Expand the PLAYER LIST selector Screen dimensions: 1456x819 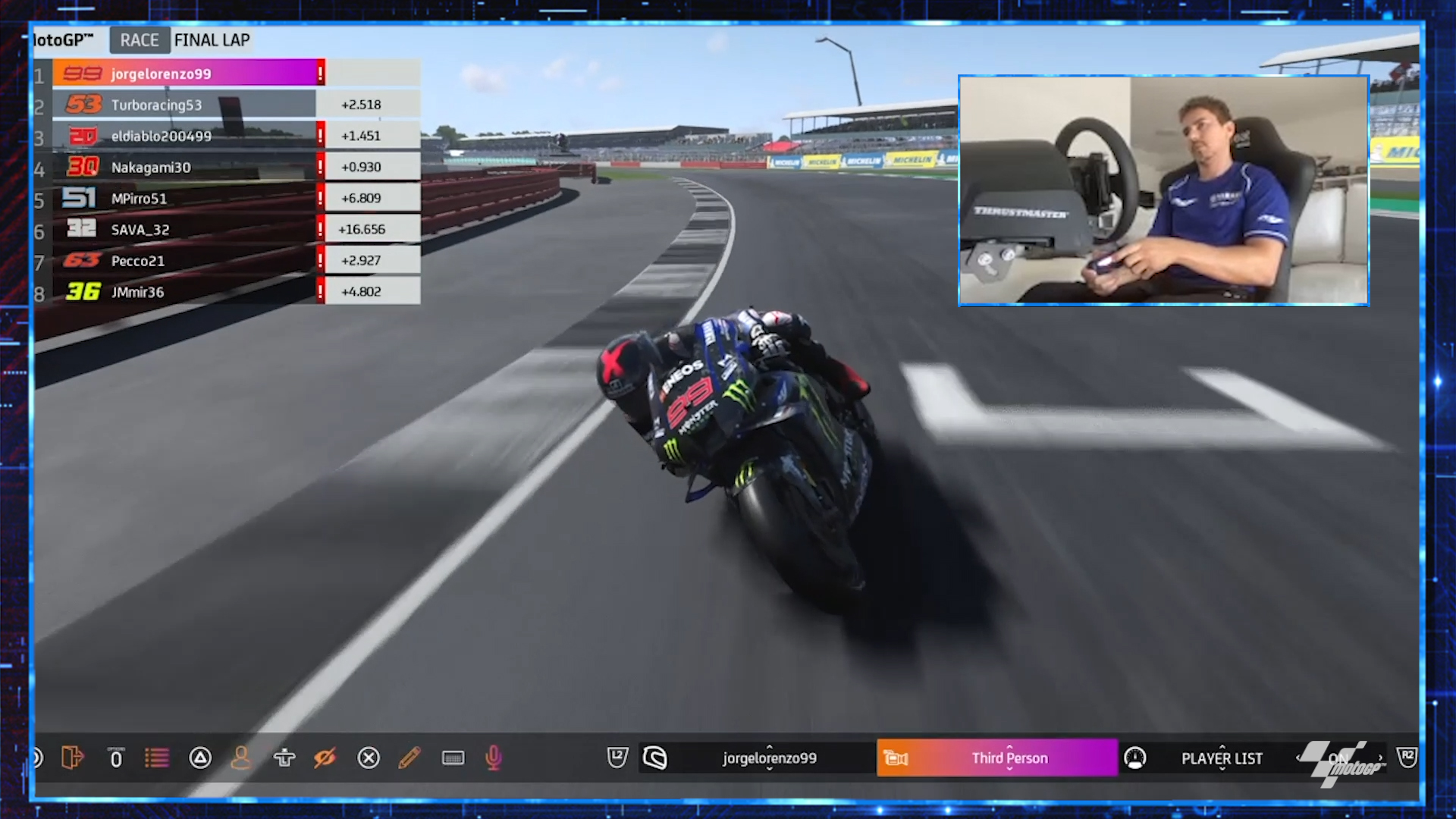pos(1222,758)
